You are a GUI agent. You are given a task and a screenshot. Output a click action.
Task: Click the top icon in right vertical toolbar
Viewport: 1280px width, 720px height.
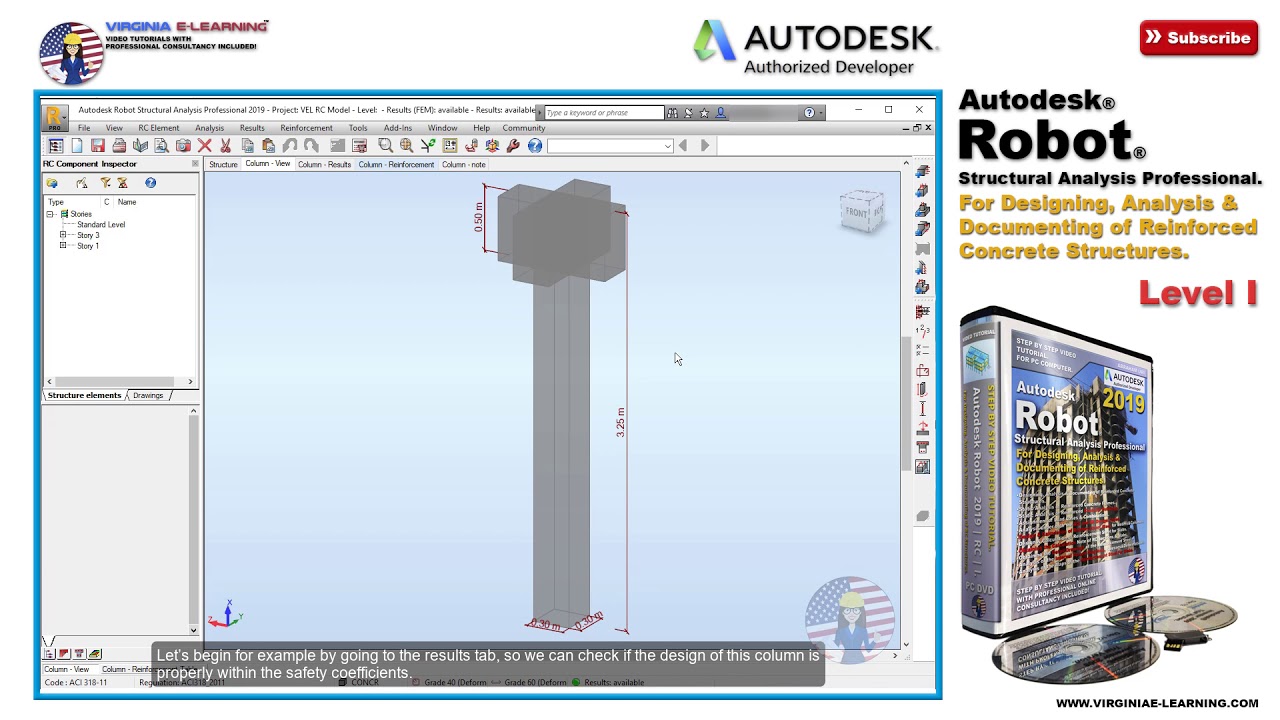922,171
